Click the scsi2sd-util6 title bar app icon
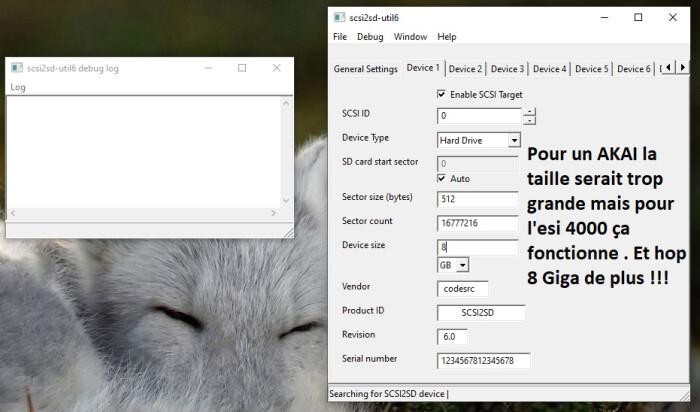The width and height of the screenshot is (700, 412). click(x=340, y=17)
